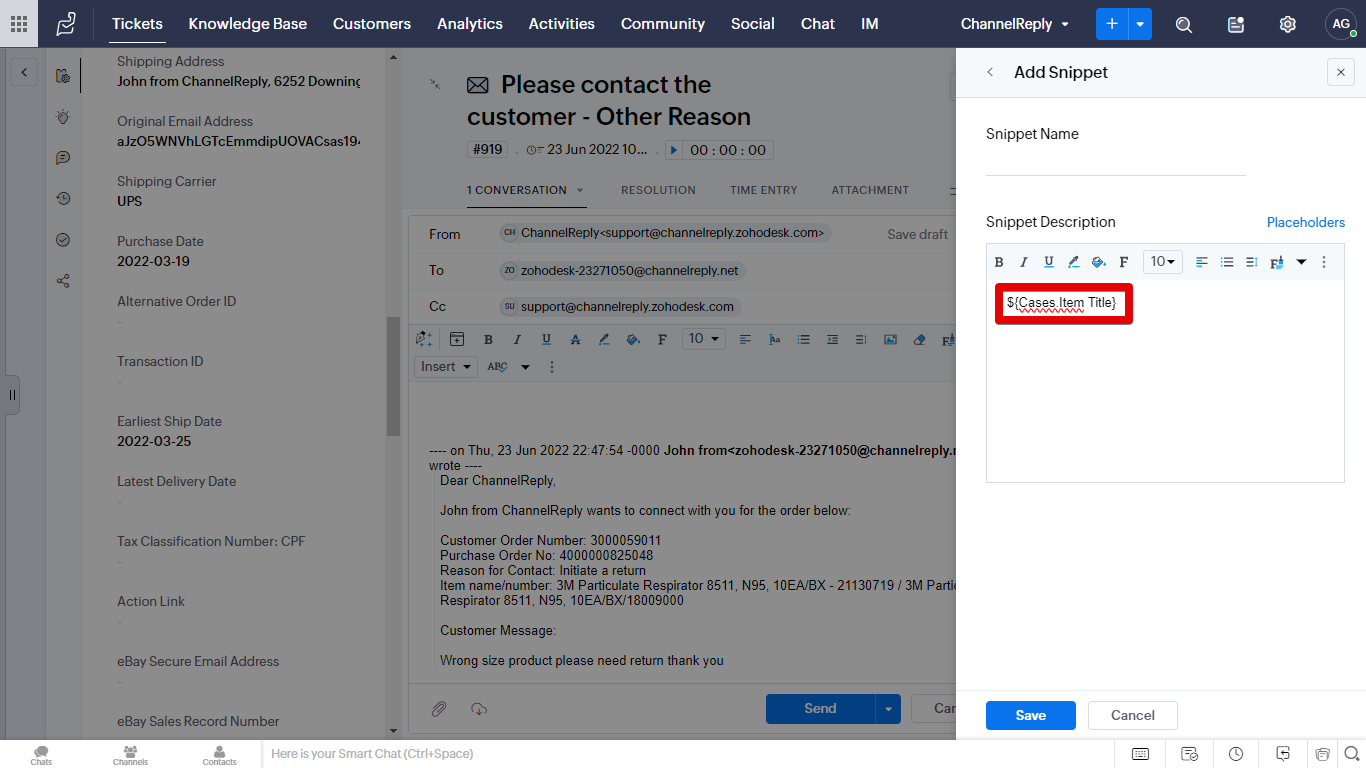Open the approvals checkmark sidebar icon

[63, 240]
